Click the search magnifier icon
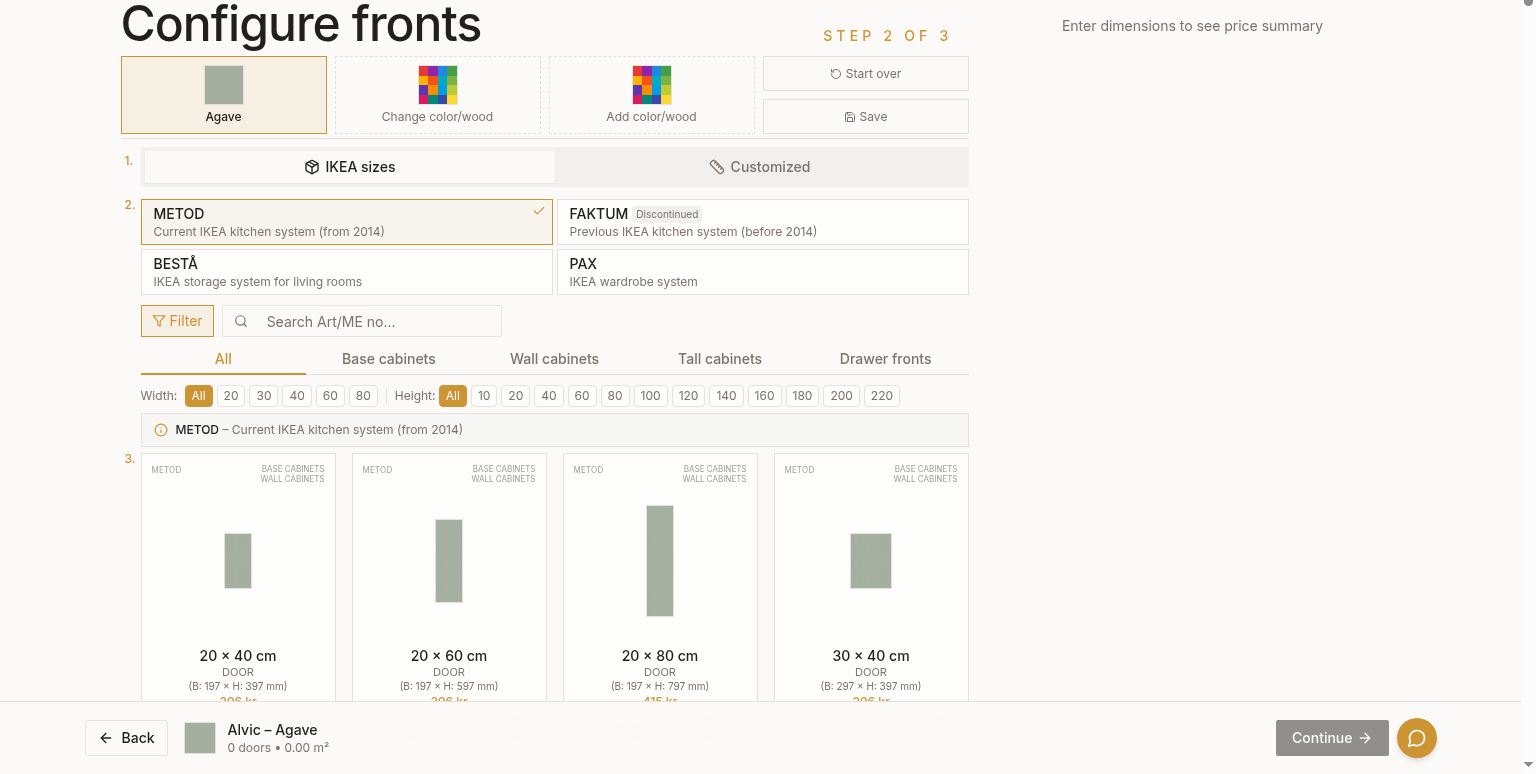This screenshot has width=1536, height=774. pos(241,321)
